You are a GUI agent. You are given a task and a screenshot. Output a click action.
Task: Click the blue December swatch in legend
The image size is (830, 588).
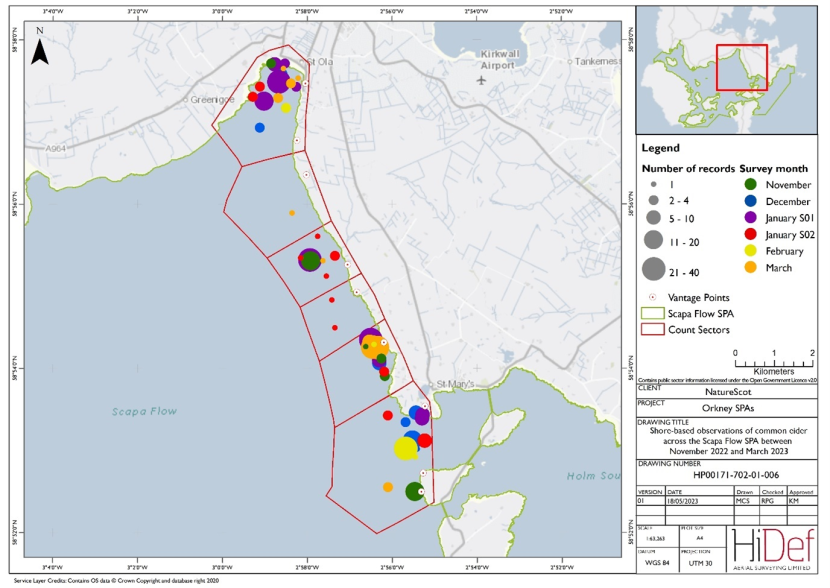pyautogui.click(x=750, y=201)
